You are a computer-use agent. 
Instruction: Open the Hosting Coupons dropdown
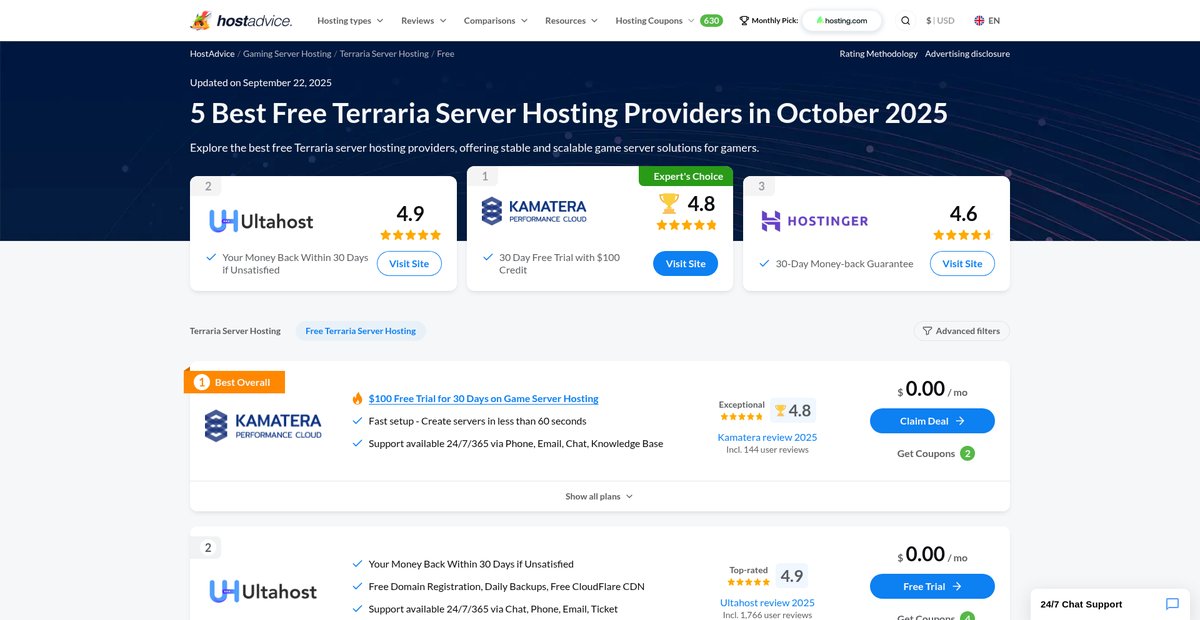pos(655,20)
